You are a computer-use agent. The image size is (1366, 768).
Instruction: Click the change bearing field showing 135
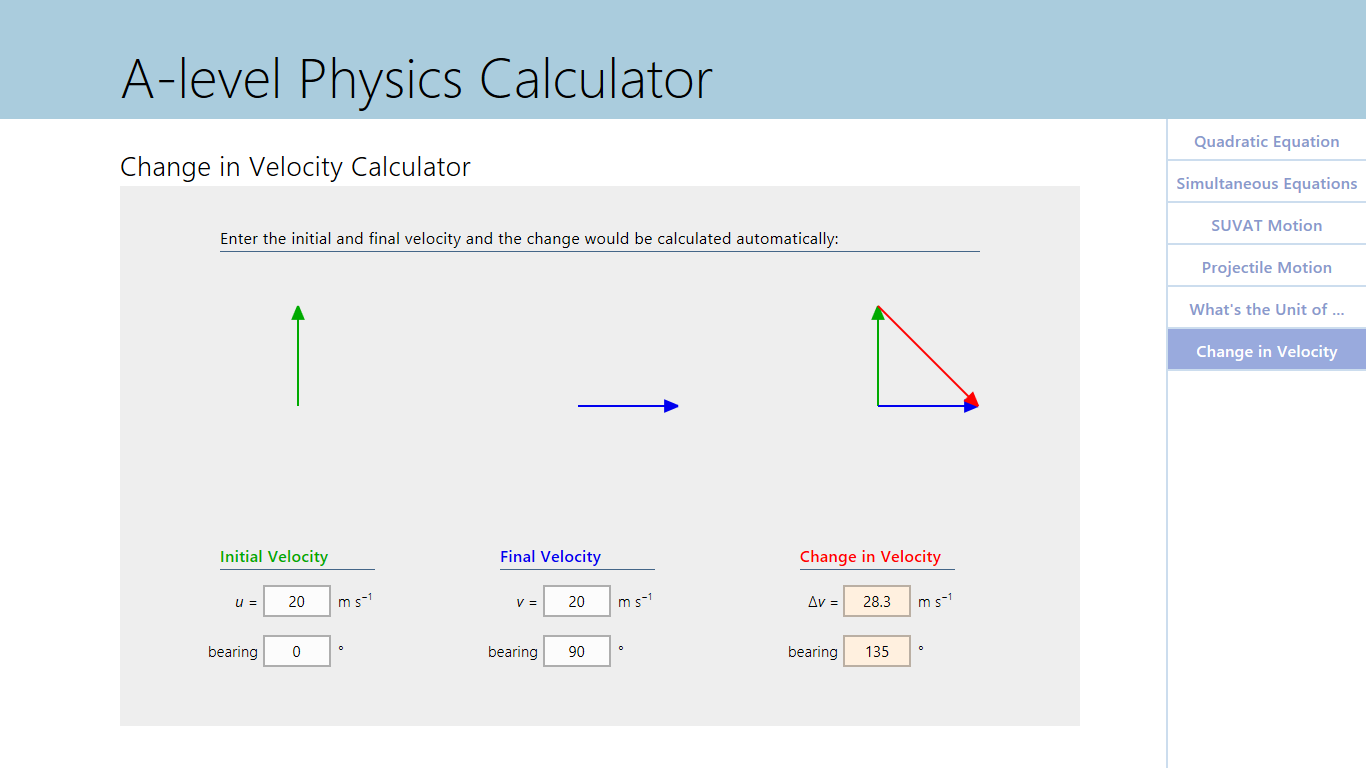pyautogui.click(x=877, y=651)
